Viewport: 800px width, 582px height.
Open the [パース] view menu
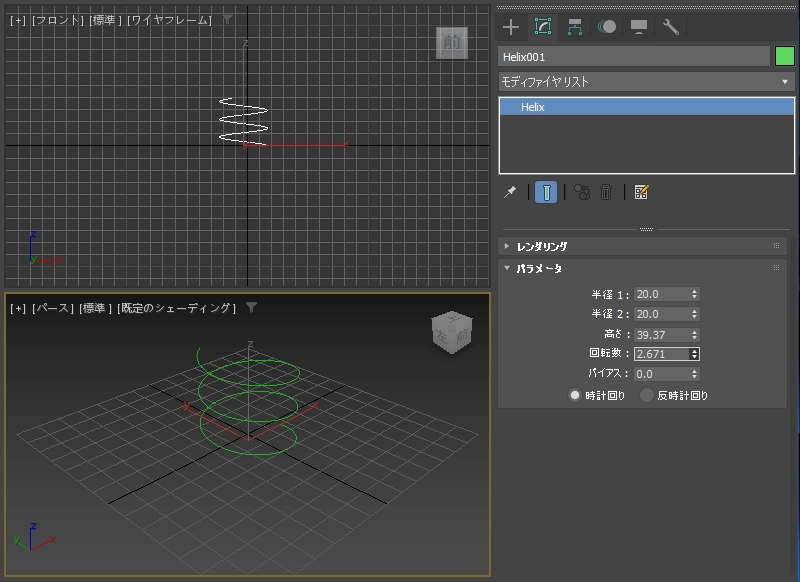[x=53, y=308]
